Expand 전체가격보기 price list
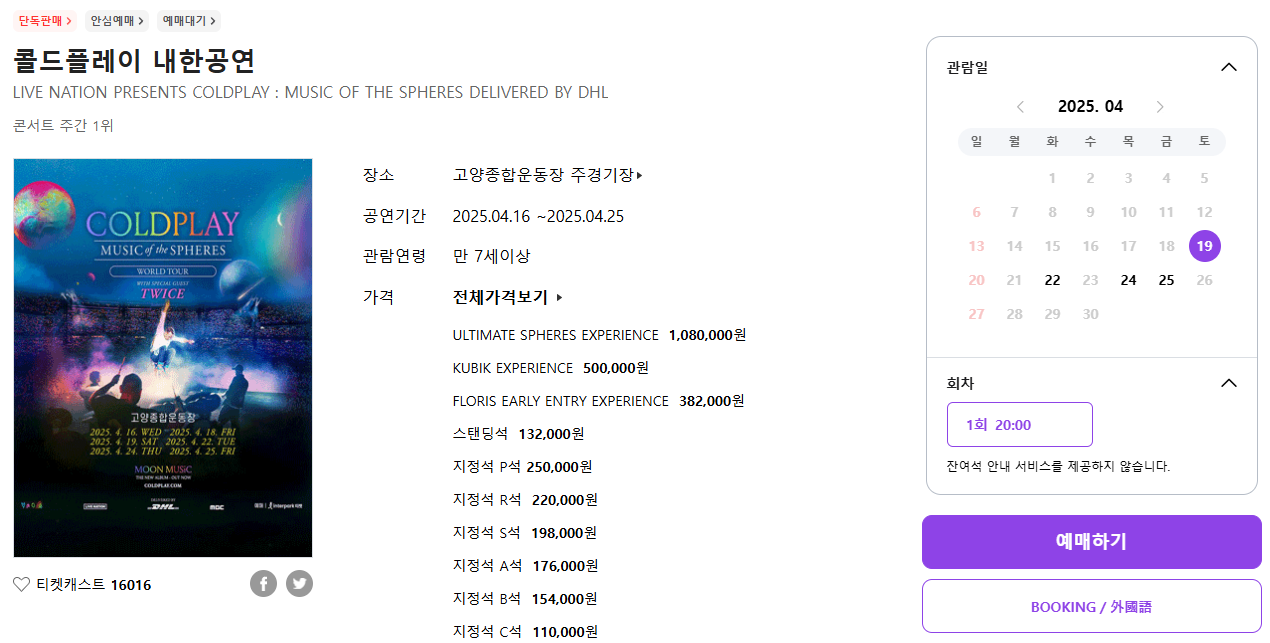This screenshot has height=643, width=1270. (x=508, y=297)
